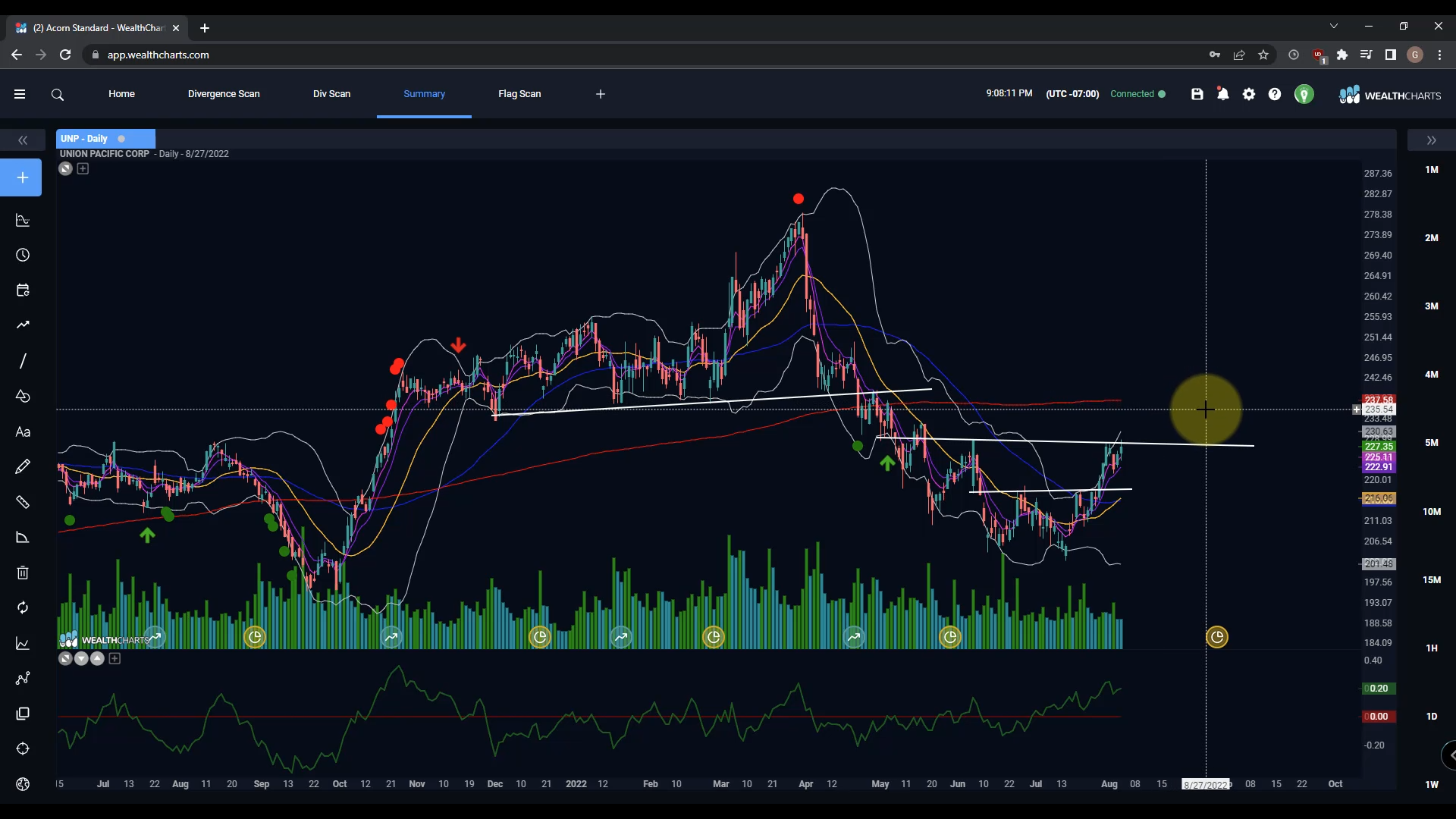This screenshot has width=1456, height=819.
Task: Click the trash delete drawings icon
Action: pyautogui.click(x=23, y=573)
